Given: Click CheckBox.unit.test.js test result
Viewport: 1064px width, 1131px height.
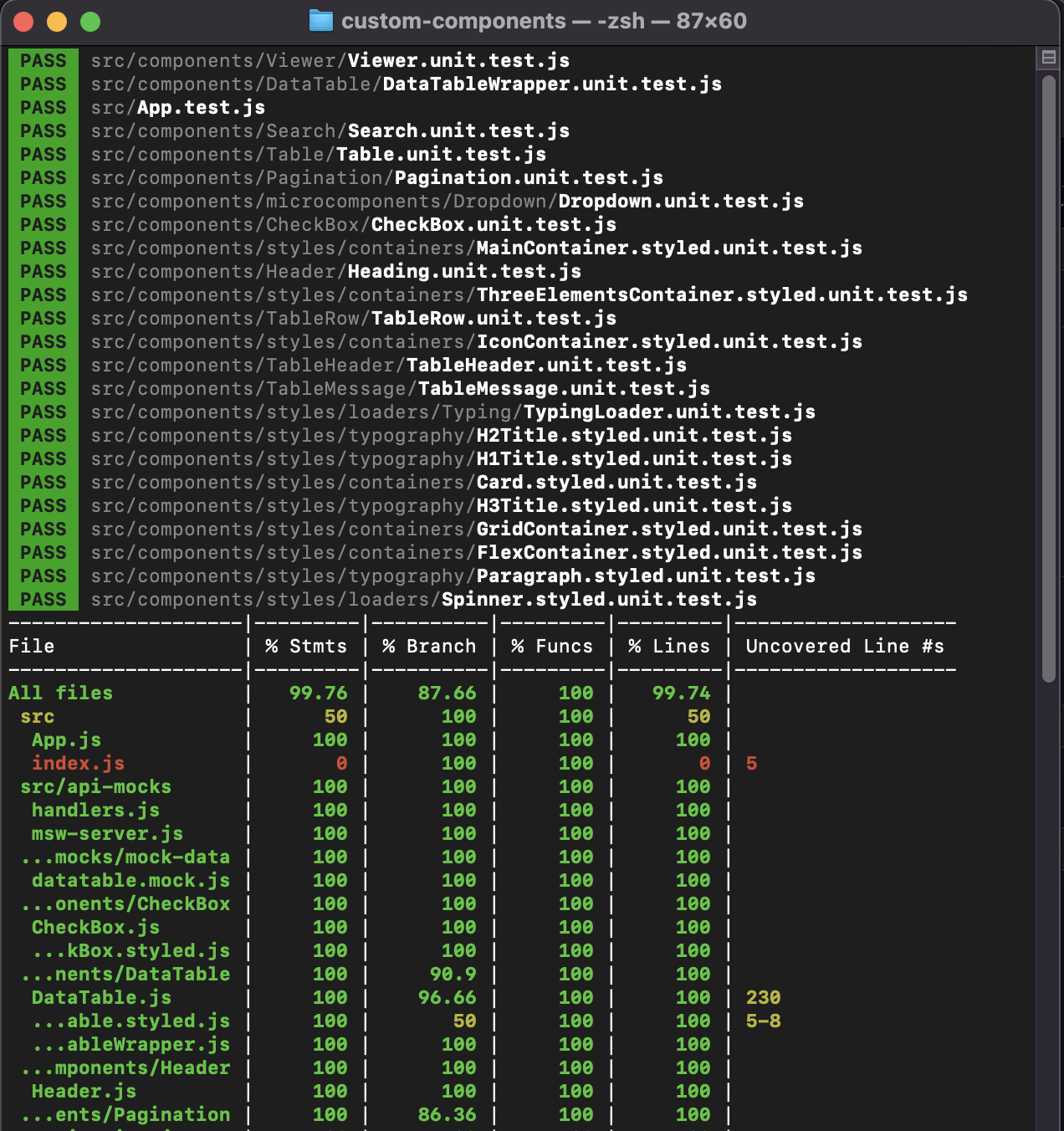Looking at the screenshot, I should click(354, 225).
